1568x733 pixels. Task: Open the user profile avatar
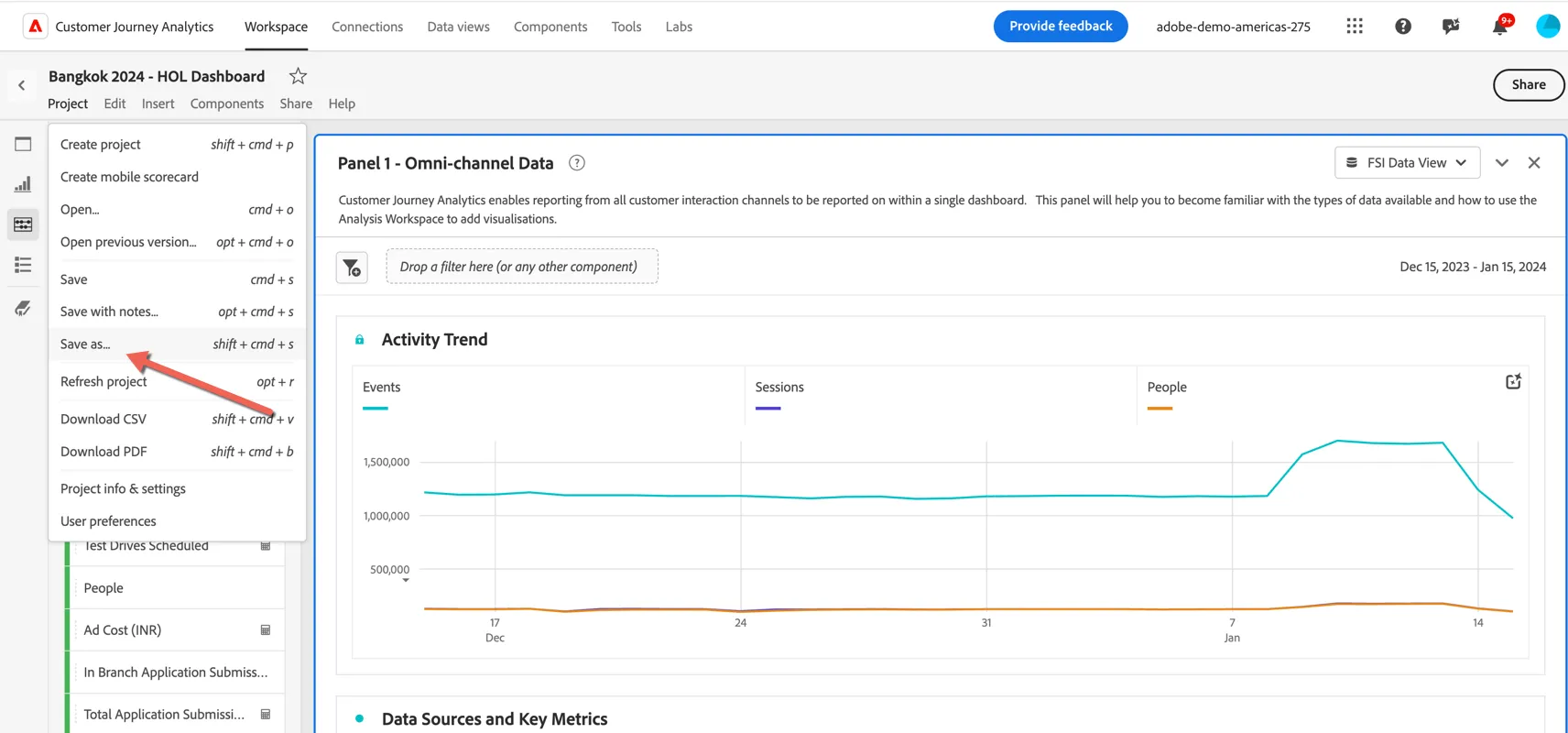(x=1548, y=27)
